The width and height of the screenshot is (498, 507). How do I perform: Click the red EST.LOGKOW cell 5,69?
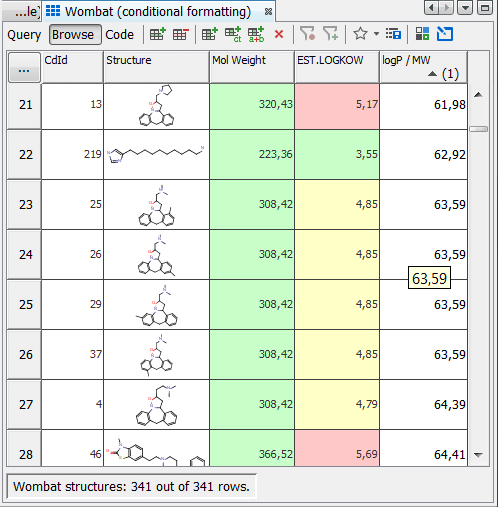[337, 448]
